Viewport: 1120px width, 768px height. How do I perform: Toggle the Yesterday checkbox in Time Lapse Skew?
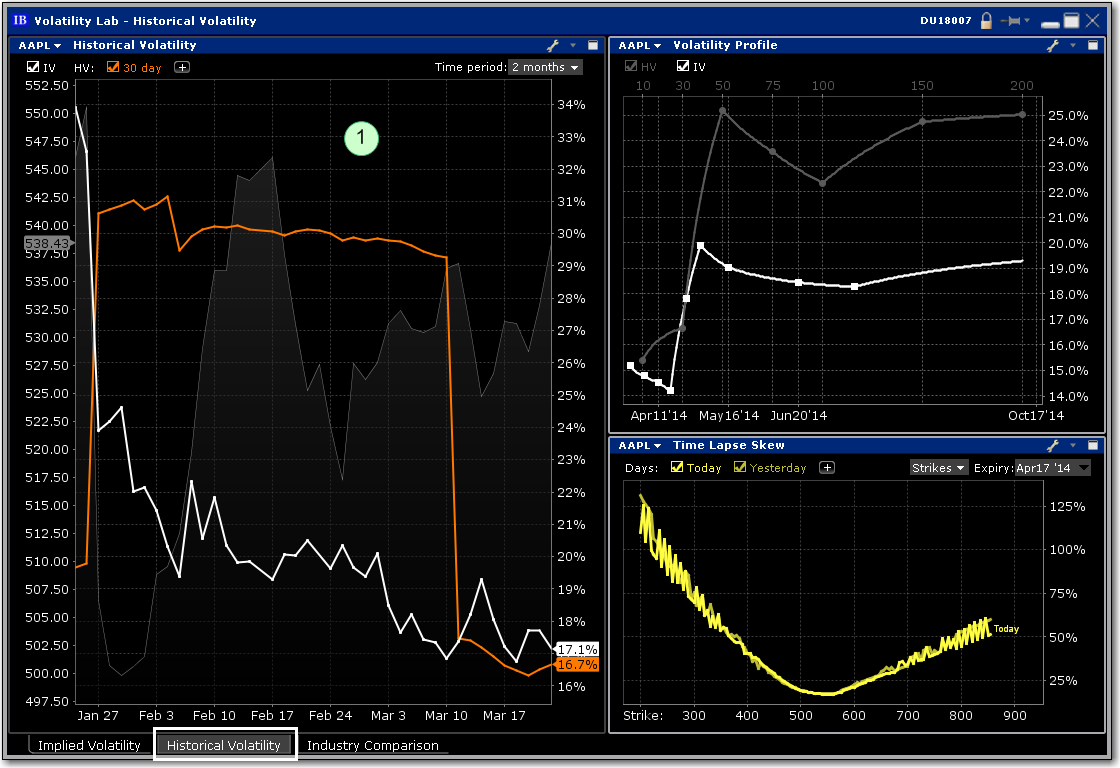(740, 467)
